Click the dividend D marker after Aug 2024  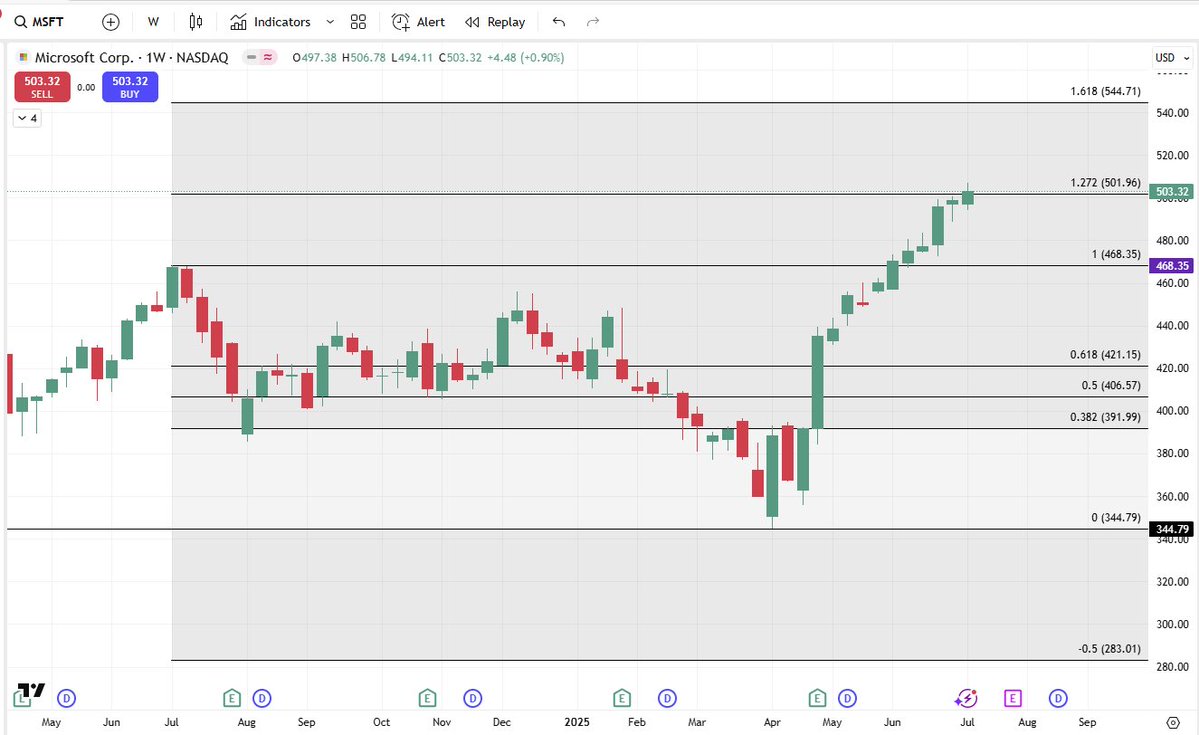pyautogui.click(x=262, y=698)
